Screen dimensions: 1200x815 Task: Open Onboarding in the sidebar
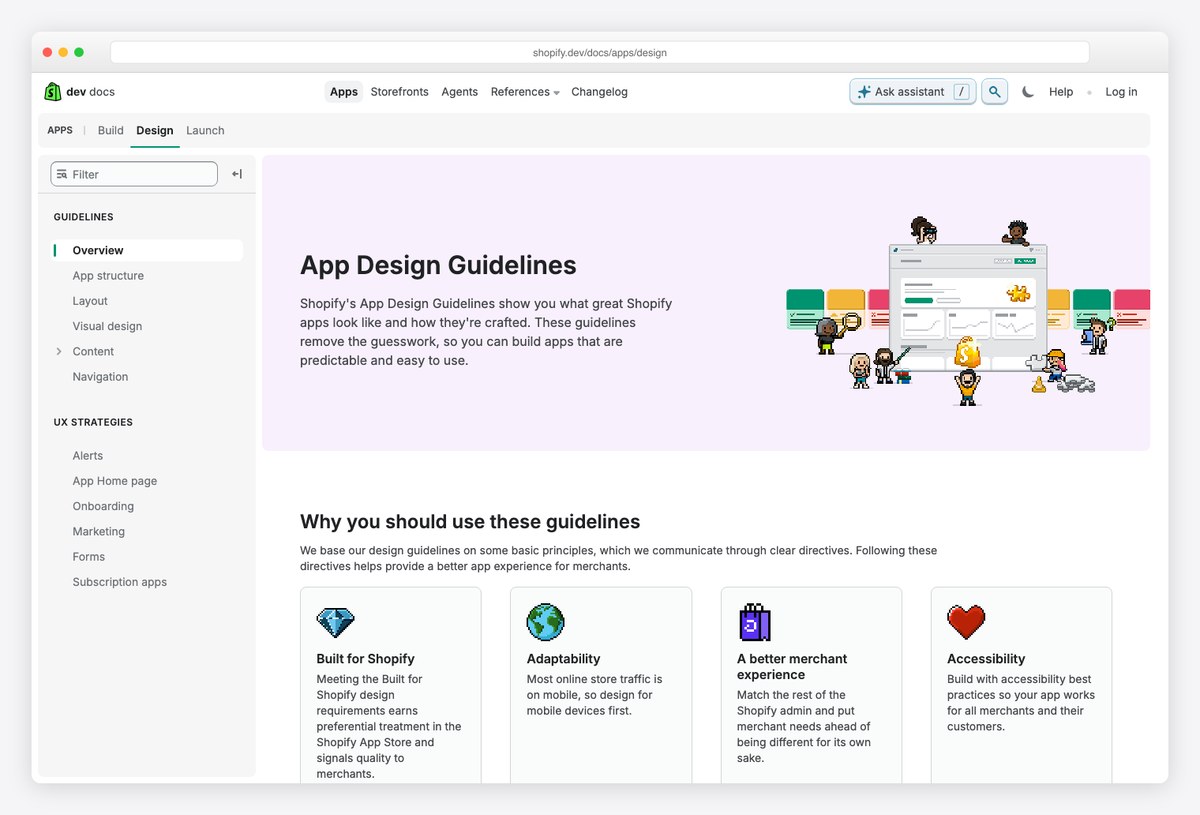[103, 506]
